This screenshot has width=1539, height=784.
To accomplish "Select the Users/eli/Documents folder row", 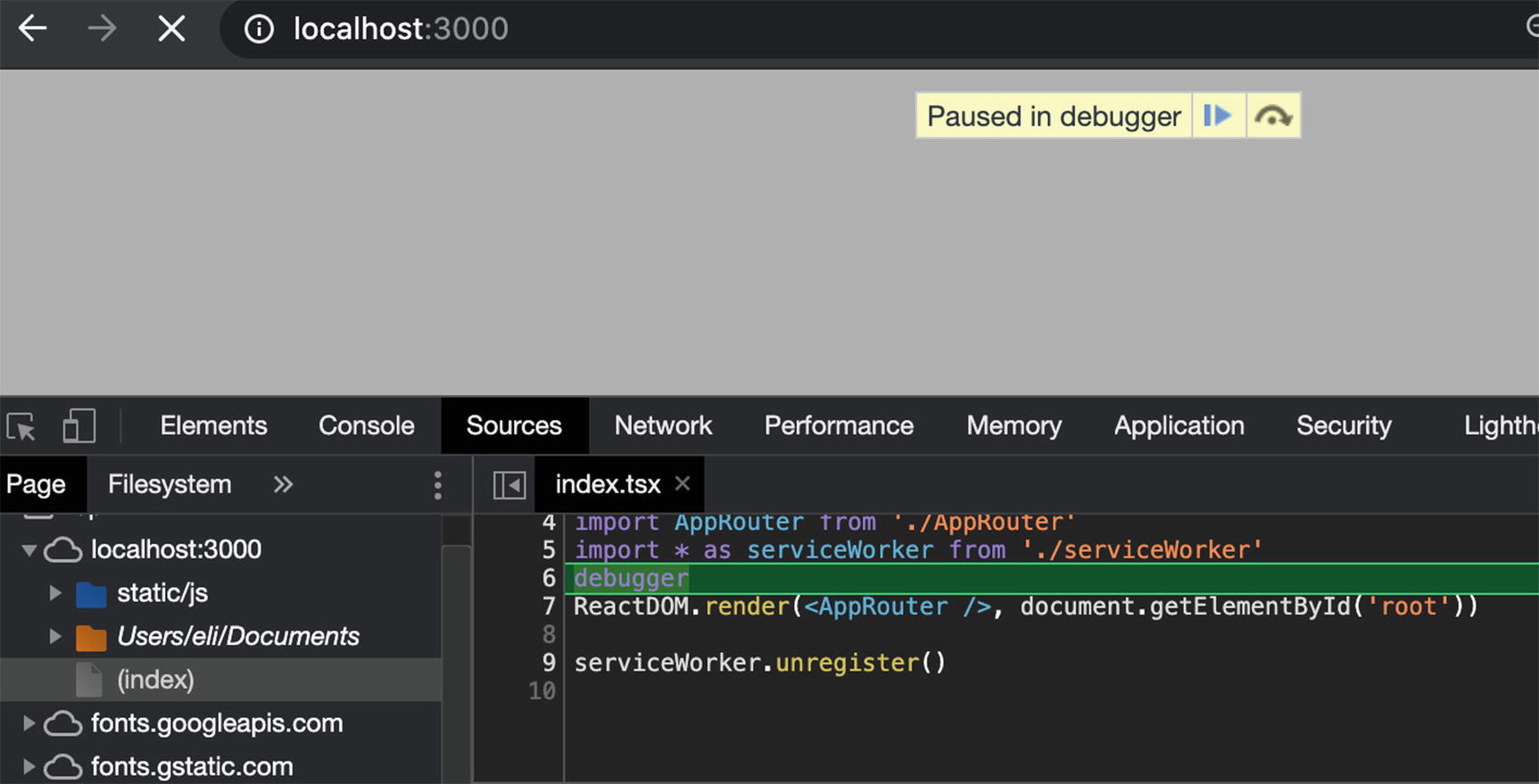I will (x=238, y=636).
